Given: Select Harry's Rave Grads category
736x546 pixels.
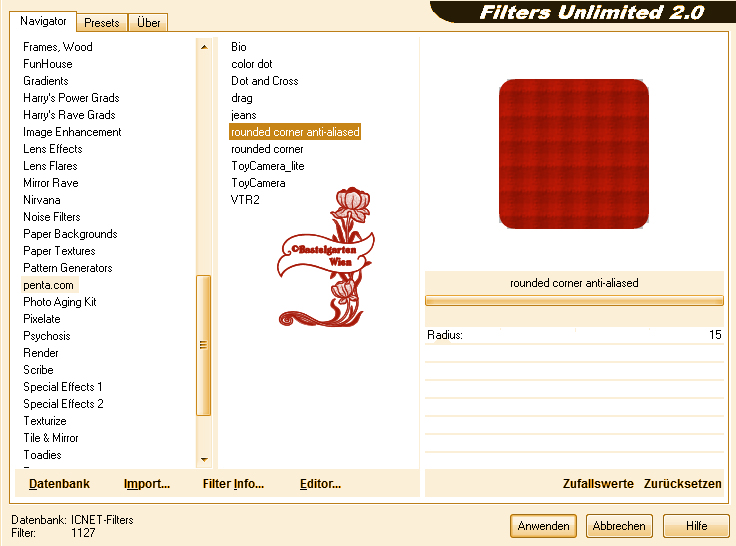Looking at the screenshot, I should [69, 115].
